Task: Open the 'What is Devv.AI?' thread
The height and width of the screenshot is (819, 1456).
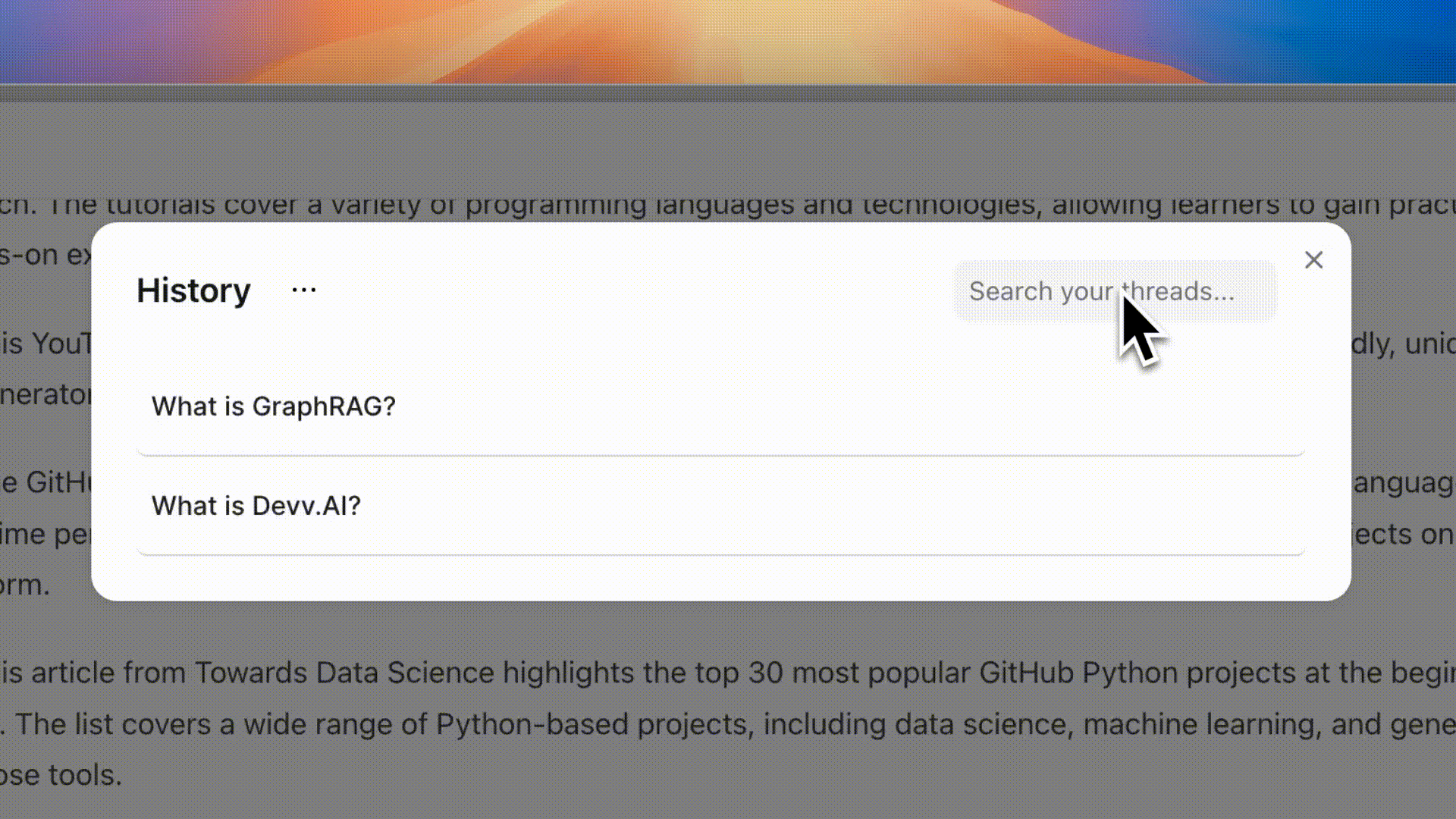Action: coord(720,506)
